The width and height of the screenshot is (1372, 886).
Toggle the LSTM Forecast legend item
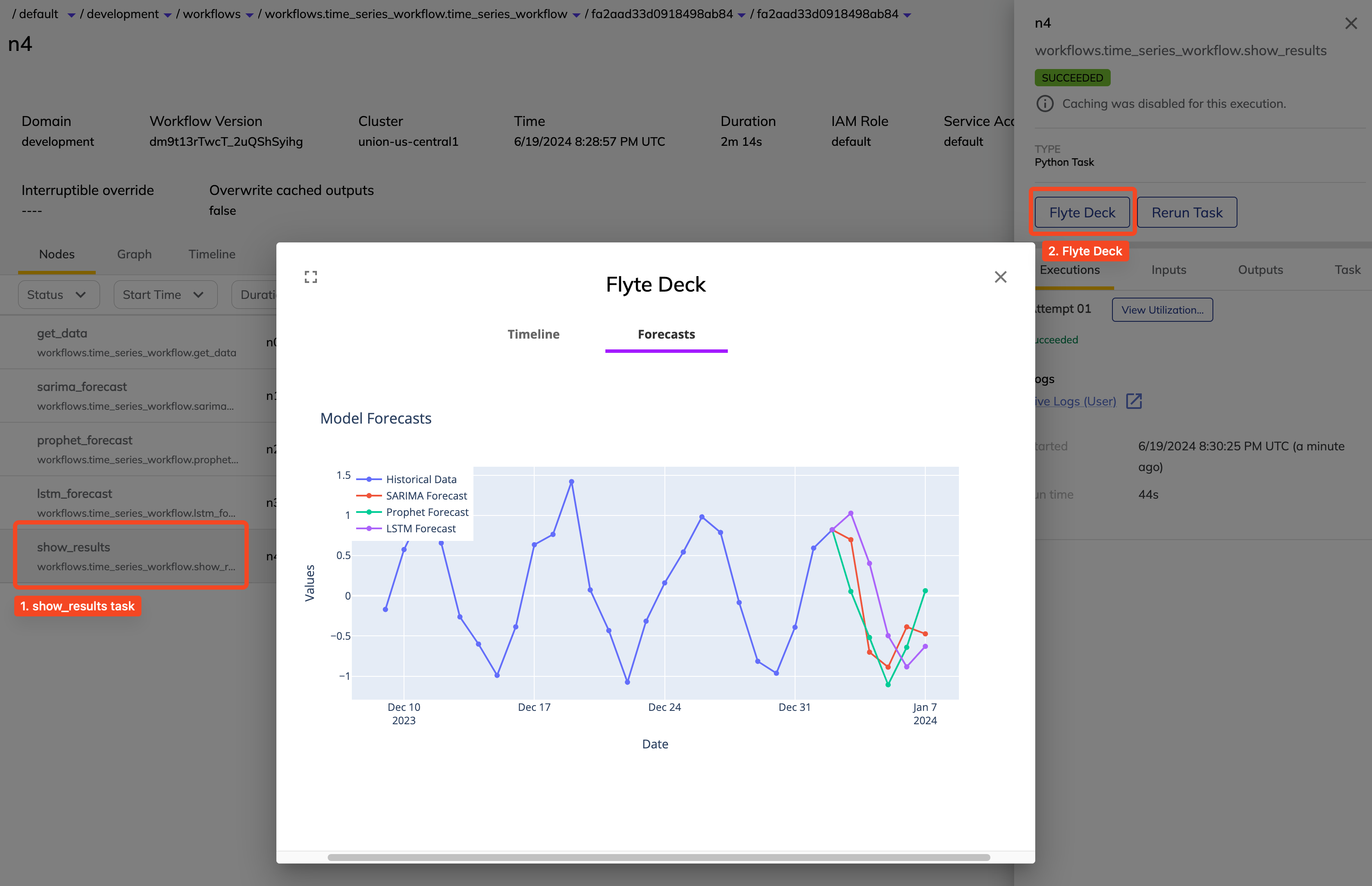click(x=420, y=527)
